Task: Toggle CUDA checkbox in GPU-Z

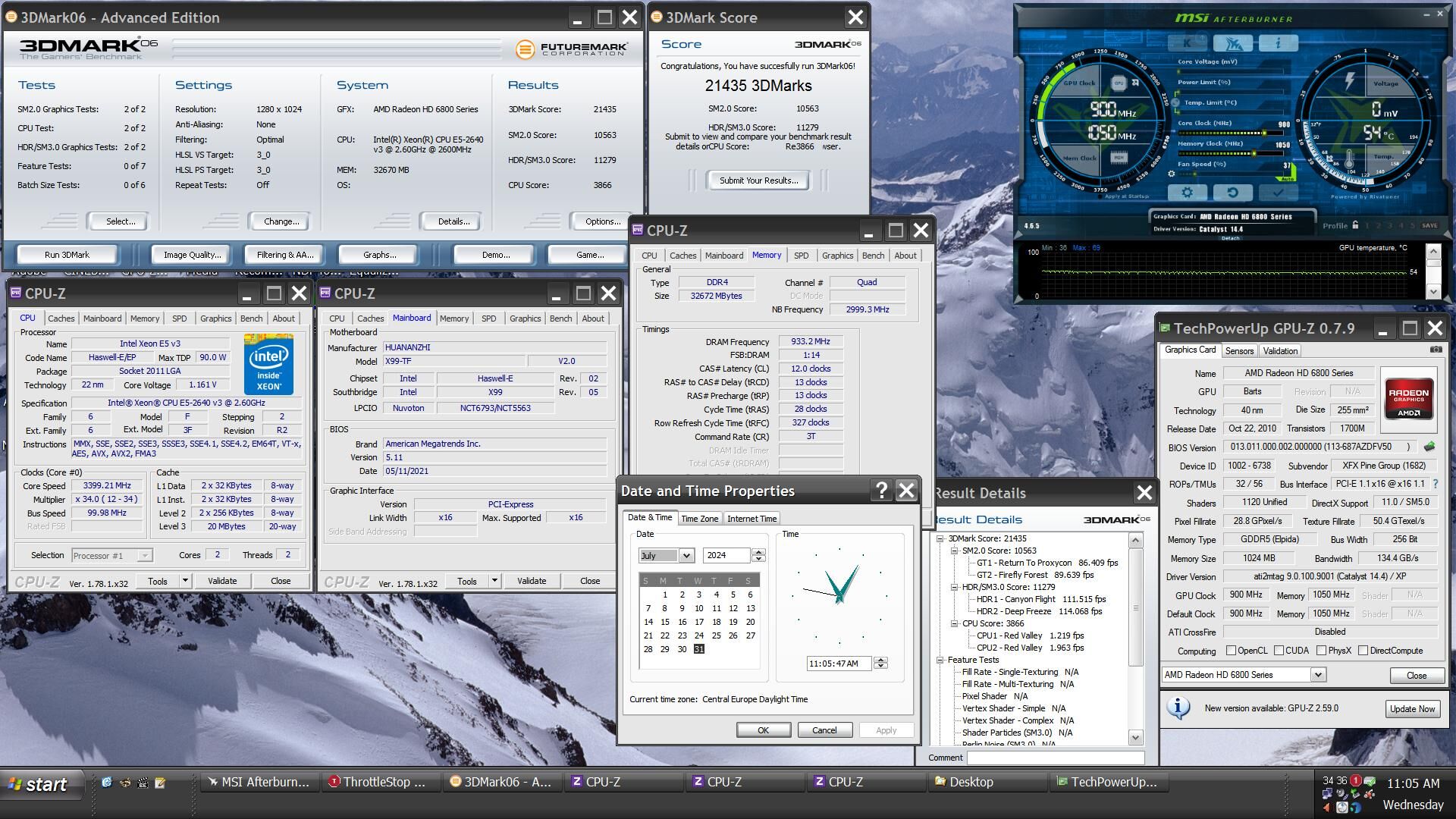Action: tap(1279, 651)
